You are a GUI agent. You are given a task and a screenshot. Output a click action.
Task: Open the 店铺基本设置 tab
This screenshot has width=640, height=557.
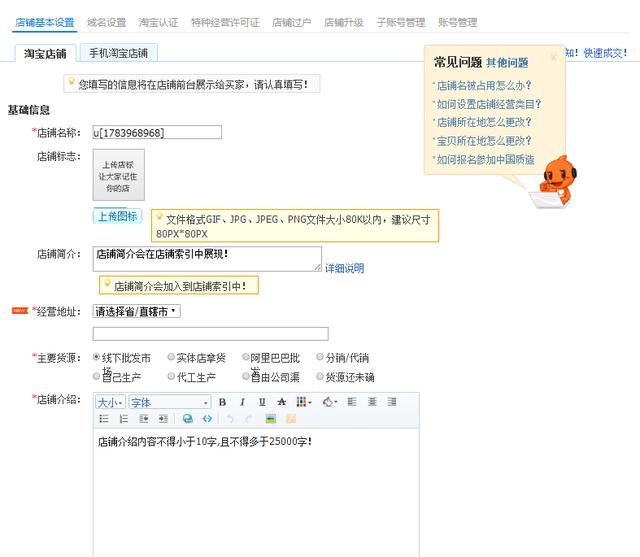coord(44,22)
